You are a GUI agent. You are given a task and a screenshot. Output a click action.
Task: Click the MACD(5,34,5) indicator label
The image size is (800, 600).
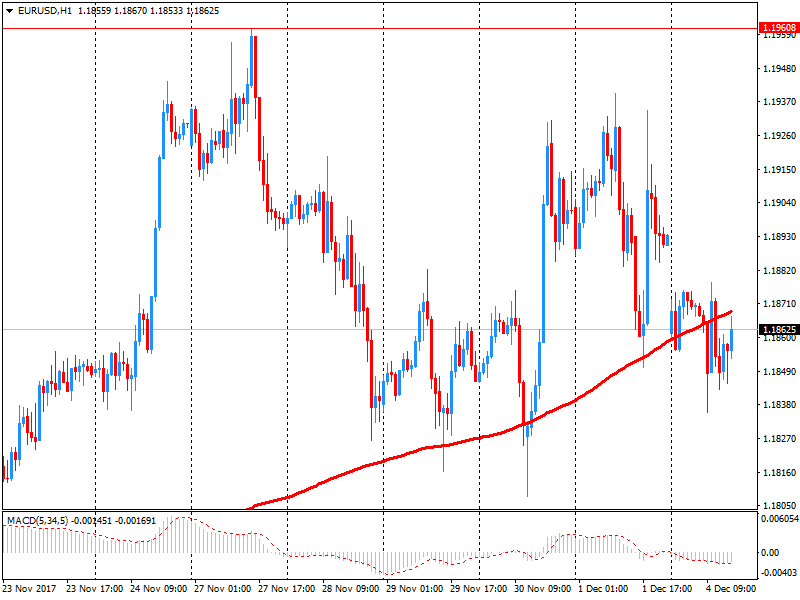pos(37,521)
